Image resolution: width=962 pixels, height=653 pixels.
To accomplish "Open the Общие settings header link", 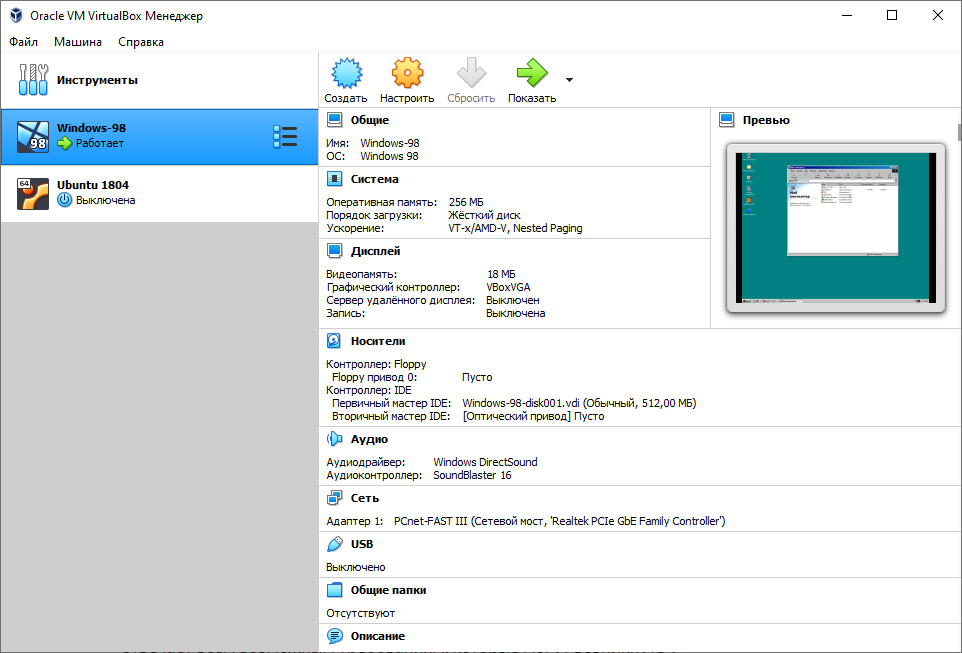I will (x=370, y=120).
